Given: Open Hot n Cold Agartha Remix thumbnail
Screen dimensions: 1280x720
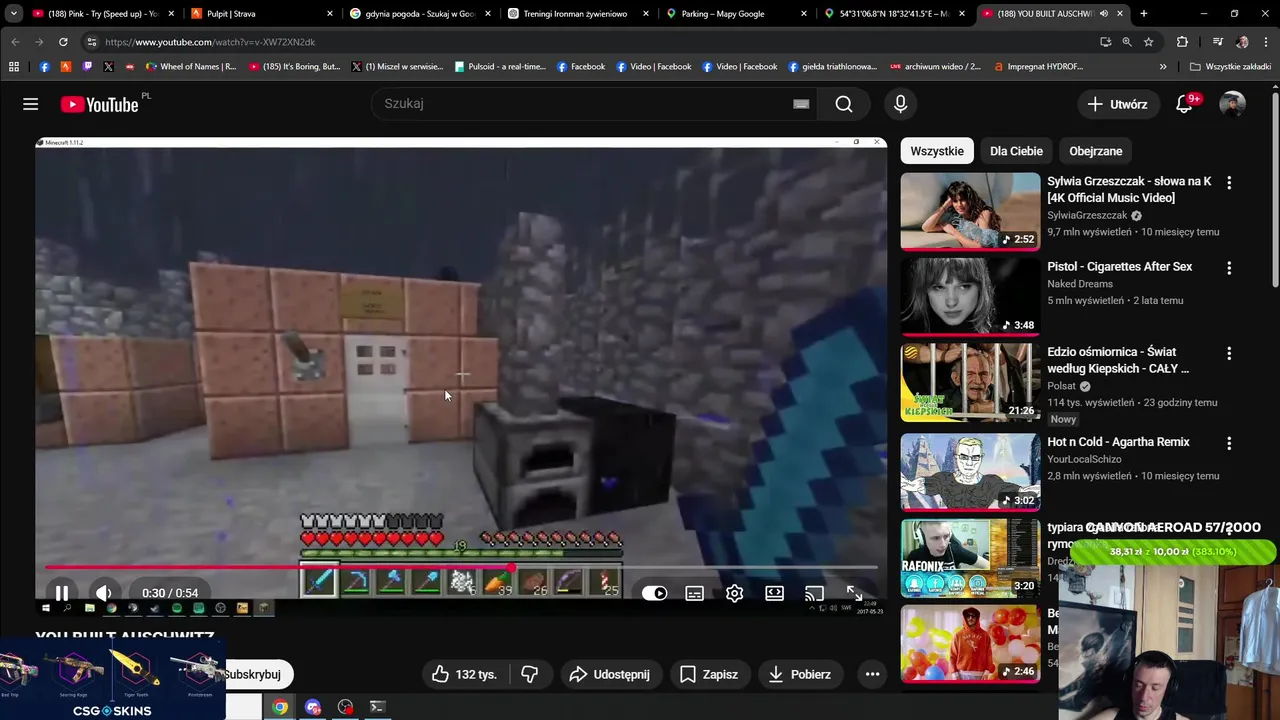Looking at the screenshot, I should 970,472.
